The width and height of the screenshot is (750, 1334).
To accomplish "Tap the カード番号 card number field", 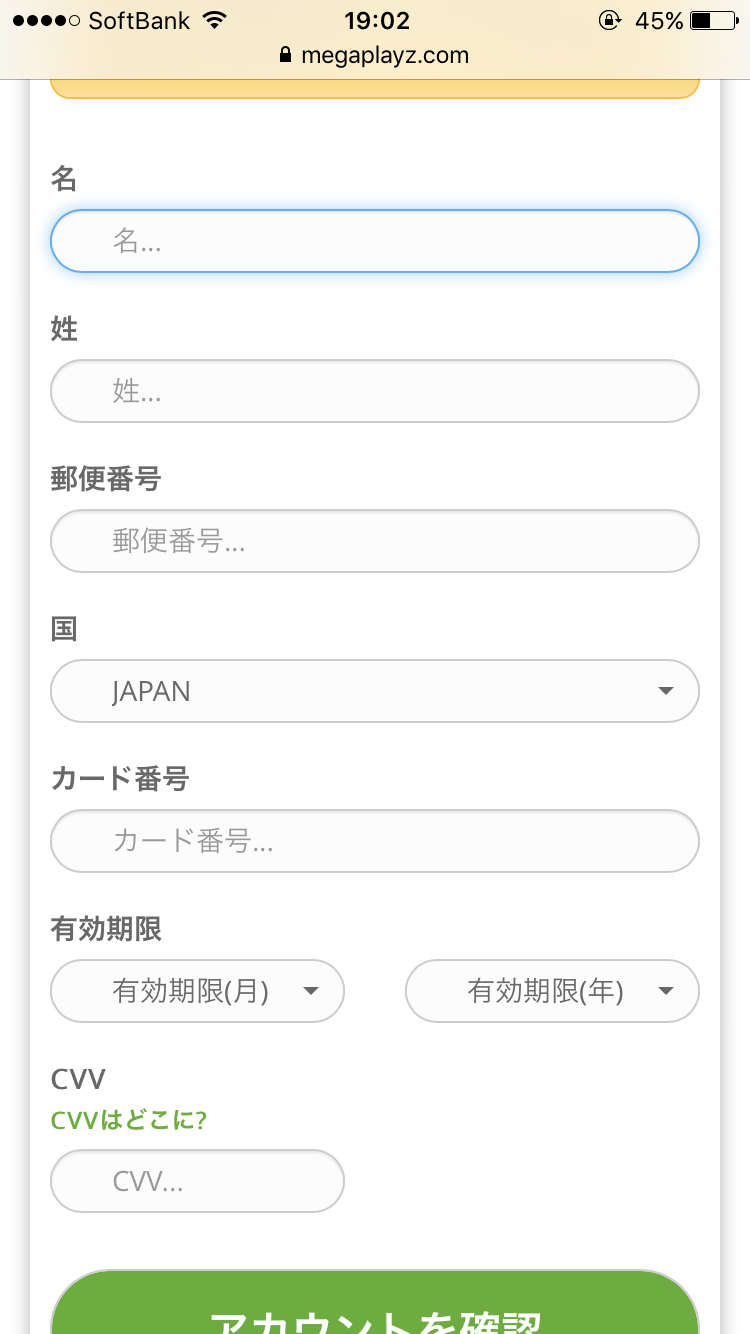I will coord(374,841).
